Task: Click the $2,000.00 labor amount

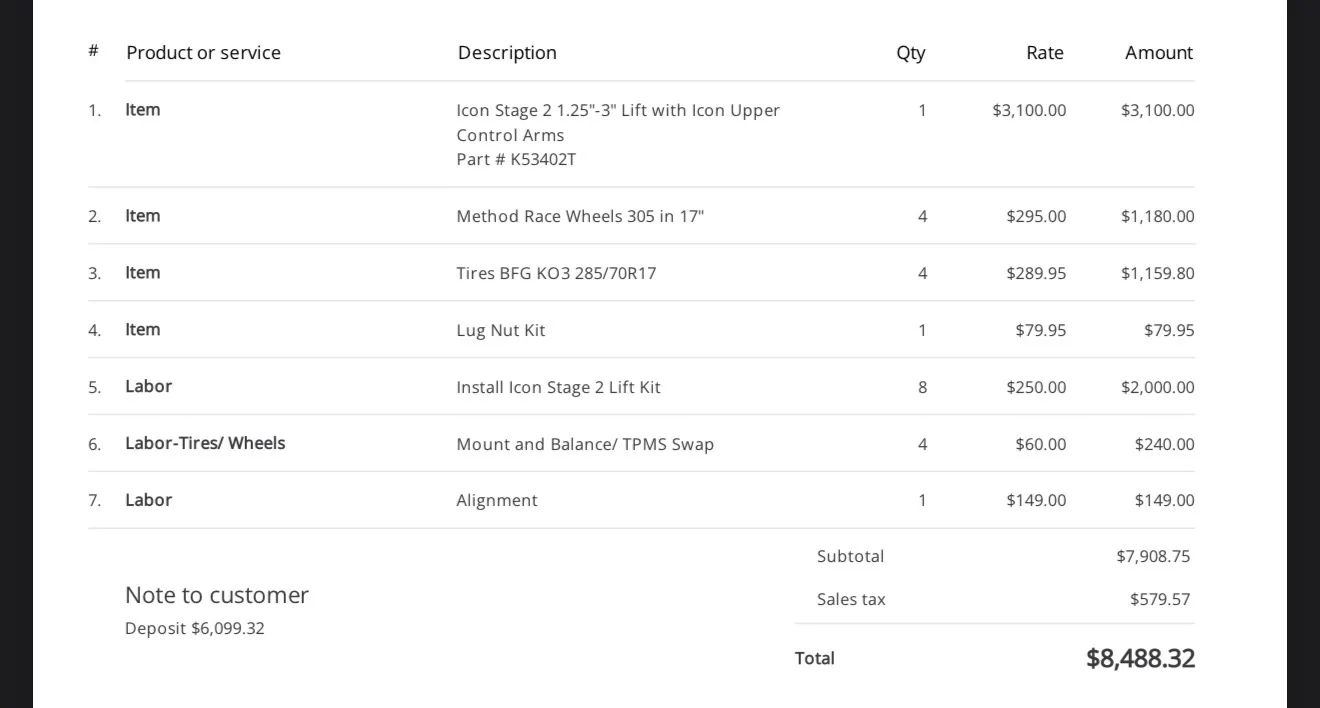Action: pyautogui.click(x=1157, y=387)
